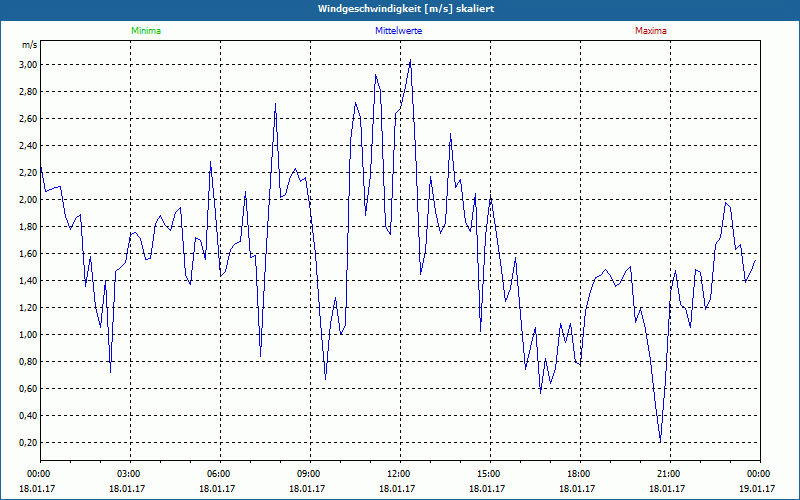Viewport: 800px width, 500px height.
Task: Click the 18.01.17 date under 15:00
Action: (x=487, y=489)
